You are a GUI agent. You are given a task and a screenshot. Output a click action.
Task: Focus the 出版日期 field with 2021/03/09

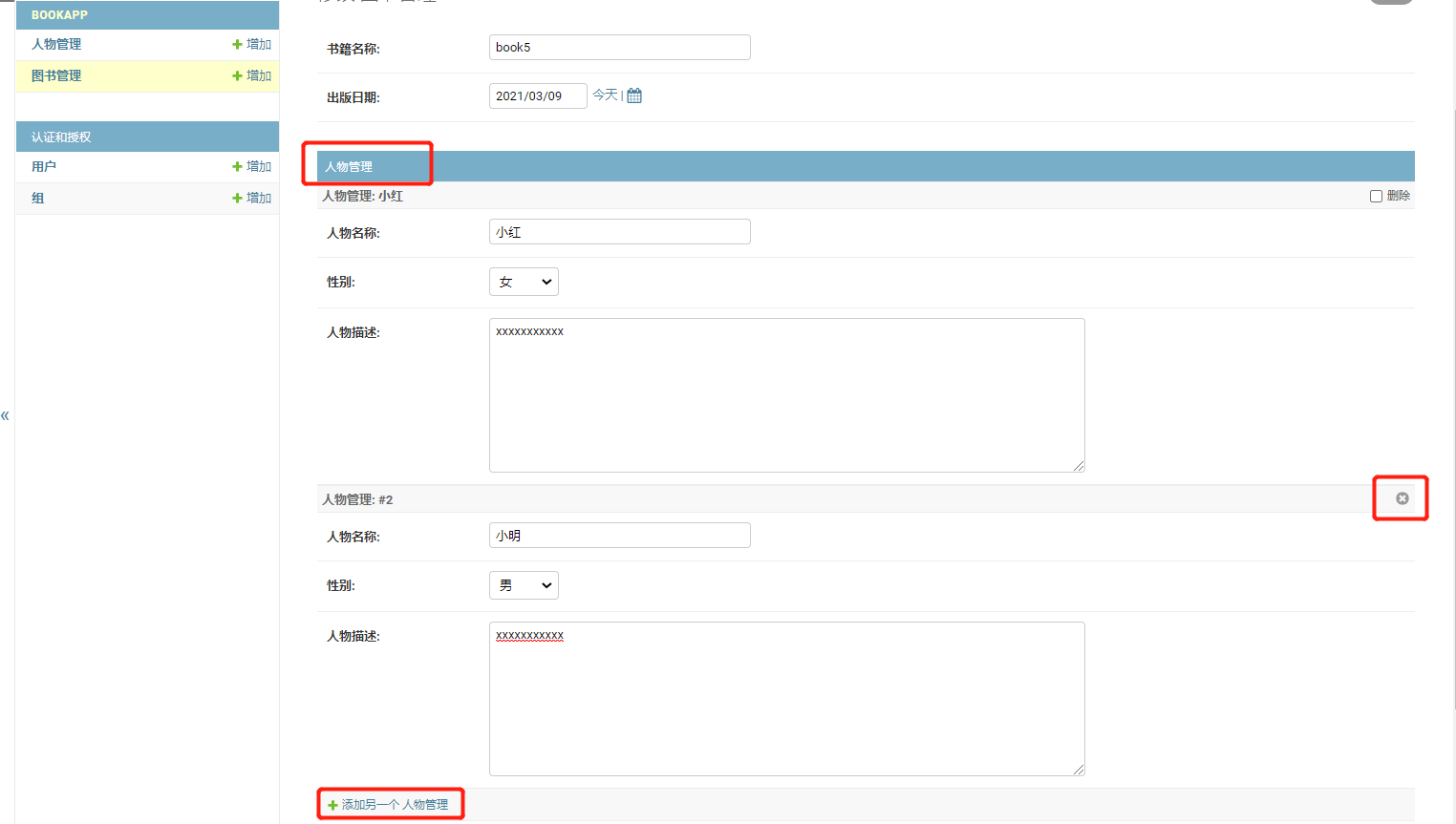click(x=538, y=95)
